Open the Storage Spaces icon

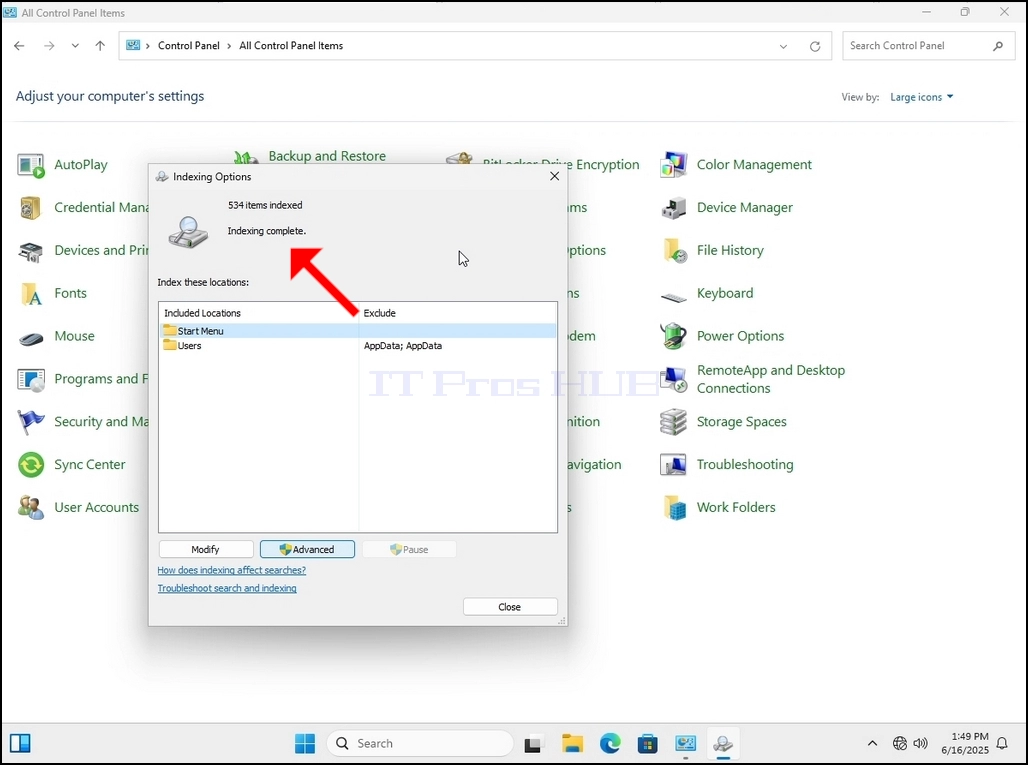(x=673, y=422)
